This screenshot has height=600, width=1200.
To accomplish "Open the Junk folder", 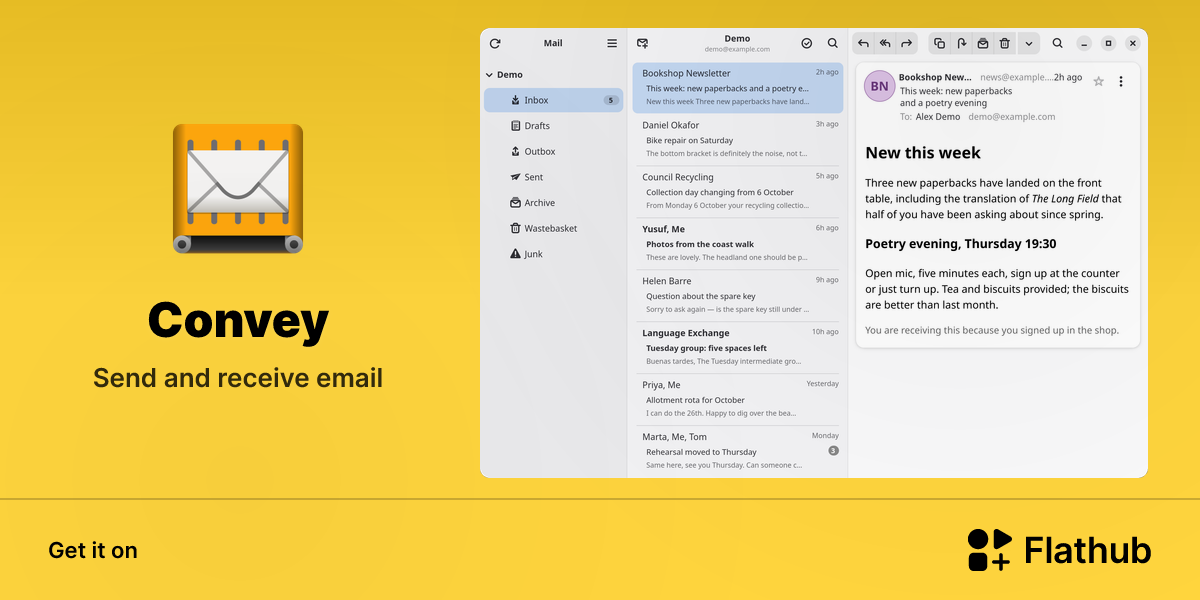I will tap(553, 254).
